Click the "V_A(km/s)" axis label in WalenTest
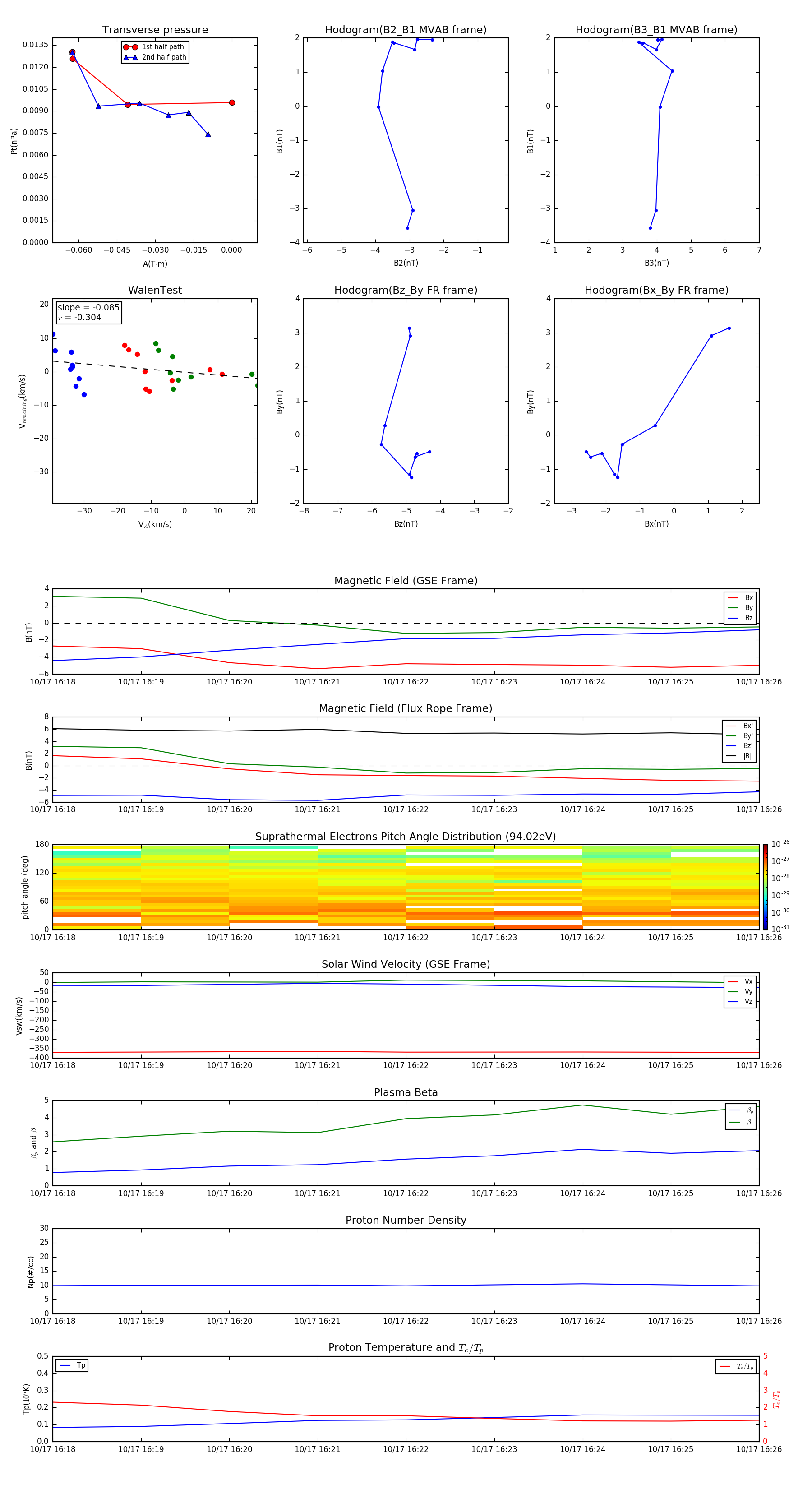The image size is (812, 1489). coord(155,524)
